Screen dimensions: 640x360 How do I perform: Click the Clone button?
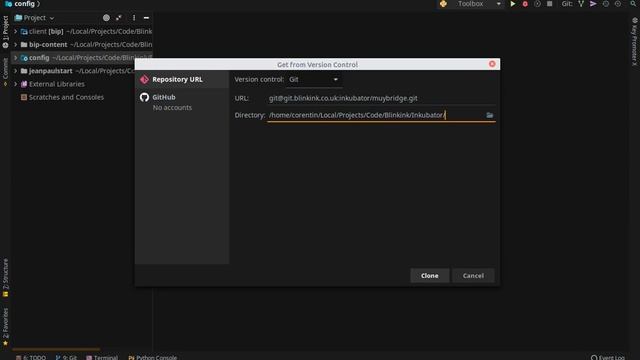[429, 276]
